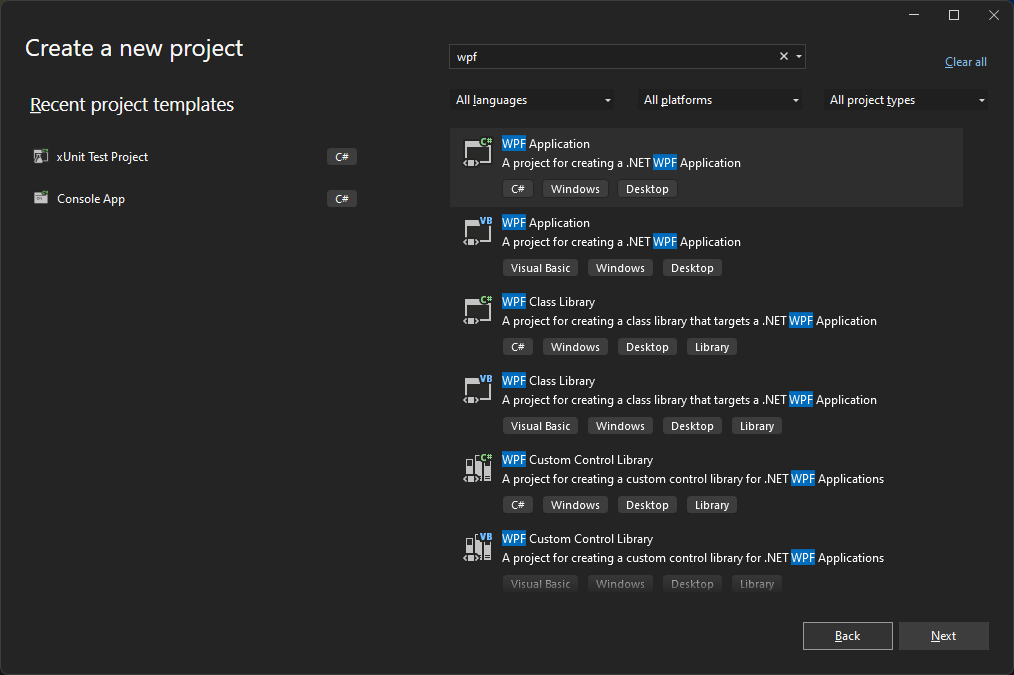Open the All platforms dropdown
This screenshot has width=1014, height=675.
(719, 100)
